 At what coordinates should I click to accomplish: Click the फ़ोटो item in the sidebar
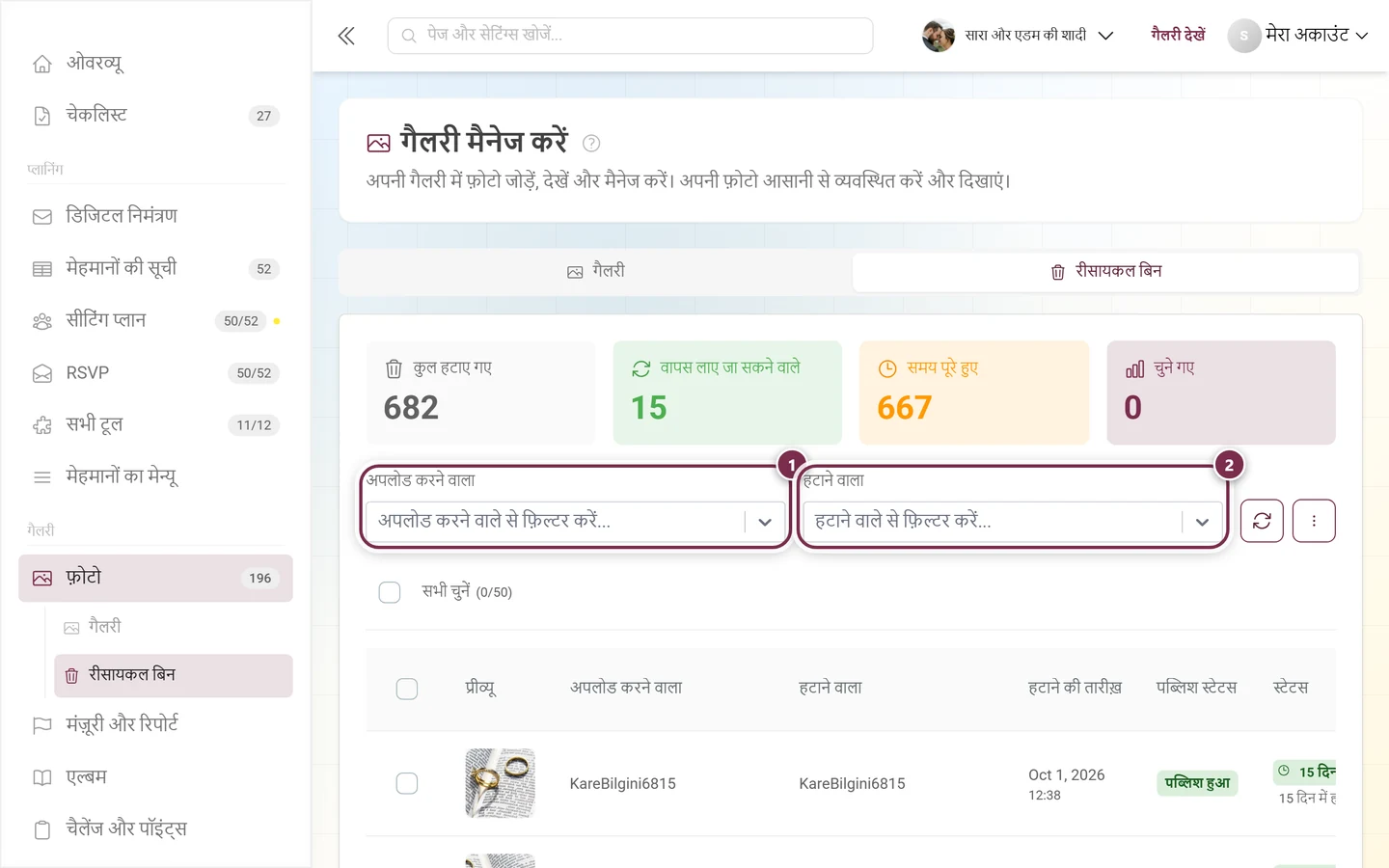[155, 579]
